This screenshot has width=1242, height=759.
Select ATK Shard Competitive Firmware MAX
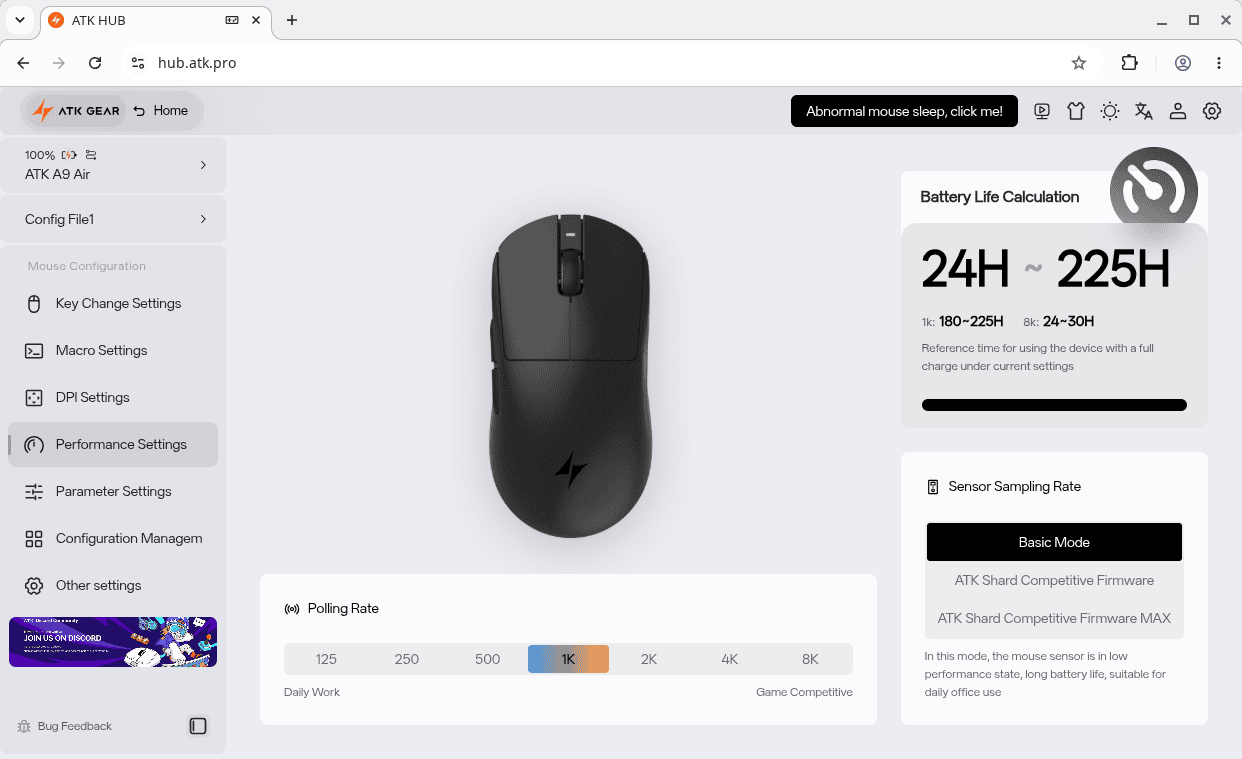click(x=1054, y=618)
